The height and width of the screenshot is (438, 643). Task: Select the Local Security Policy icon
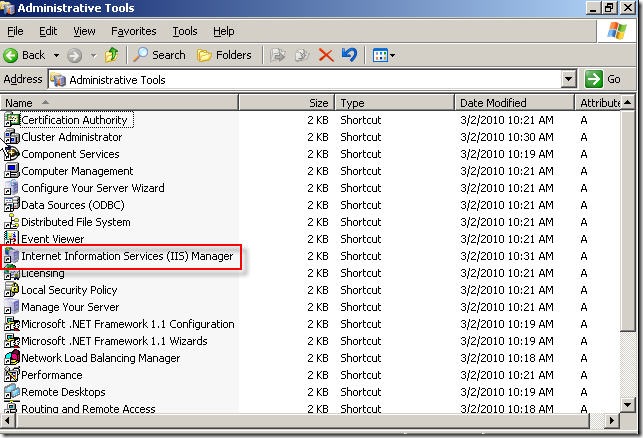pos(11,290)
